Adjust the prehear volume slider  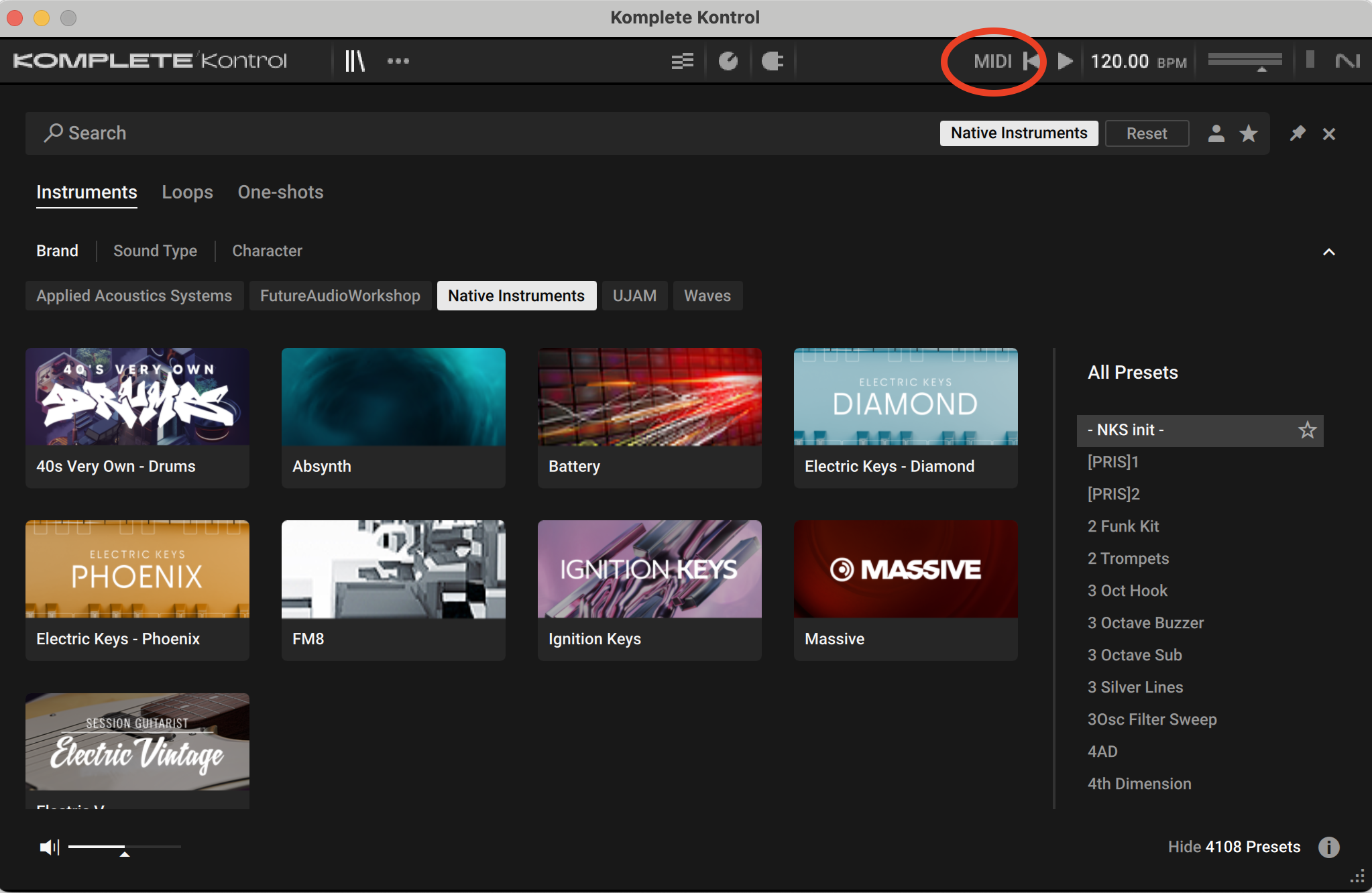pos(125,847)
